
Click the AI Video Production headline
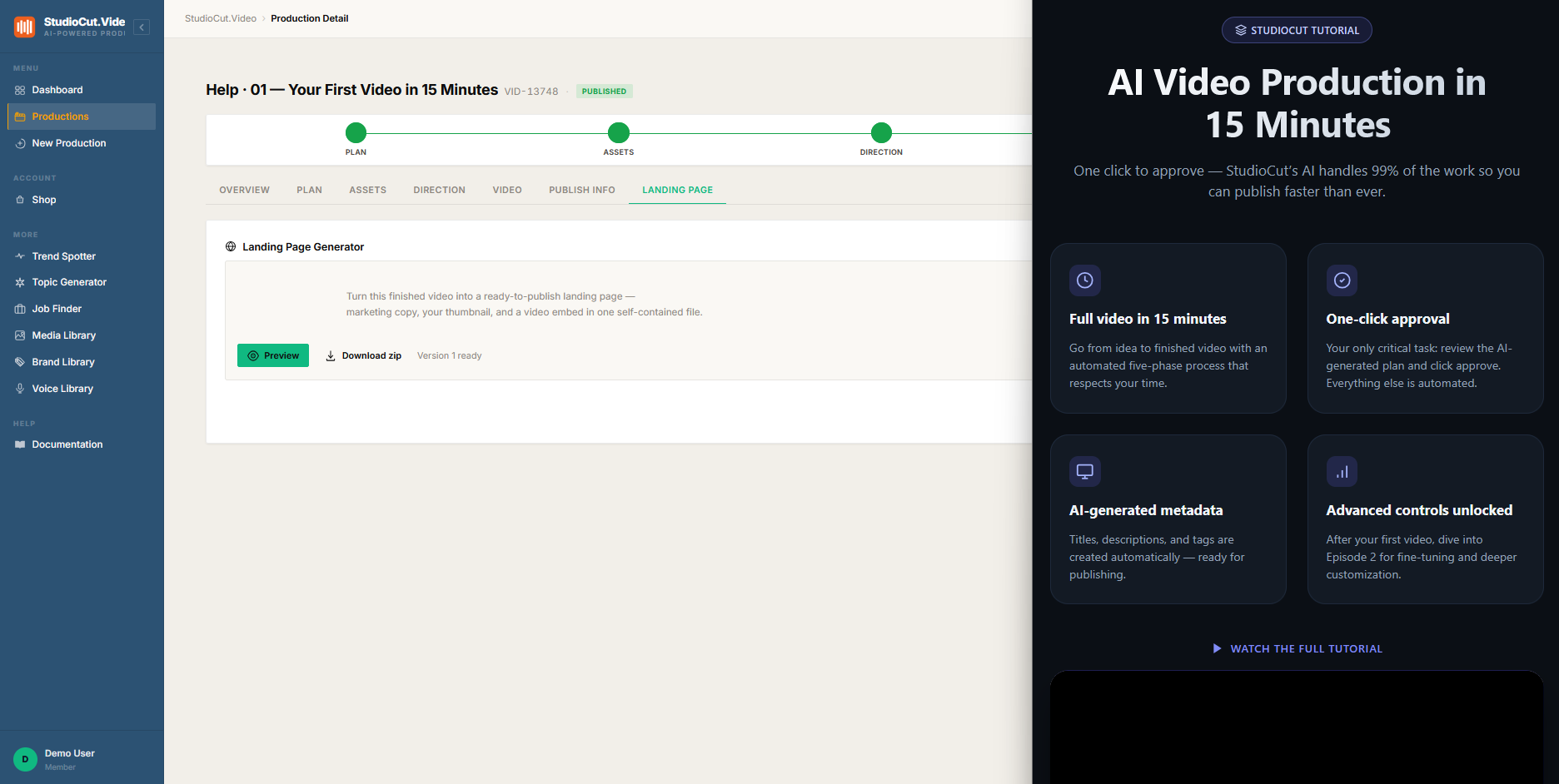pyautogui.click(x=1297, y=103)
